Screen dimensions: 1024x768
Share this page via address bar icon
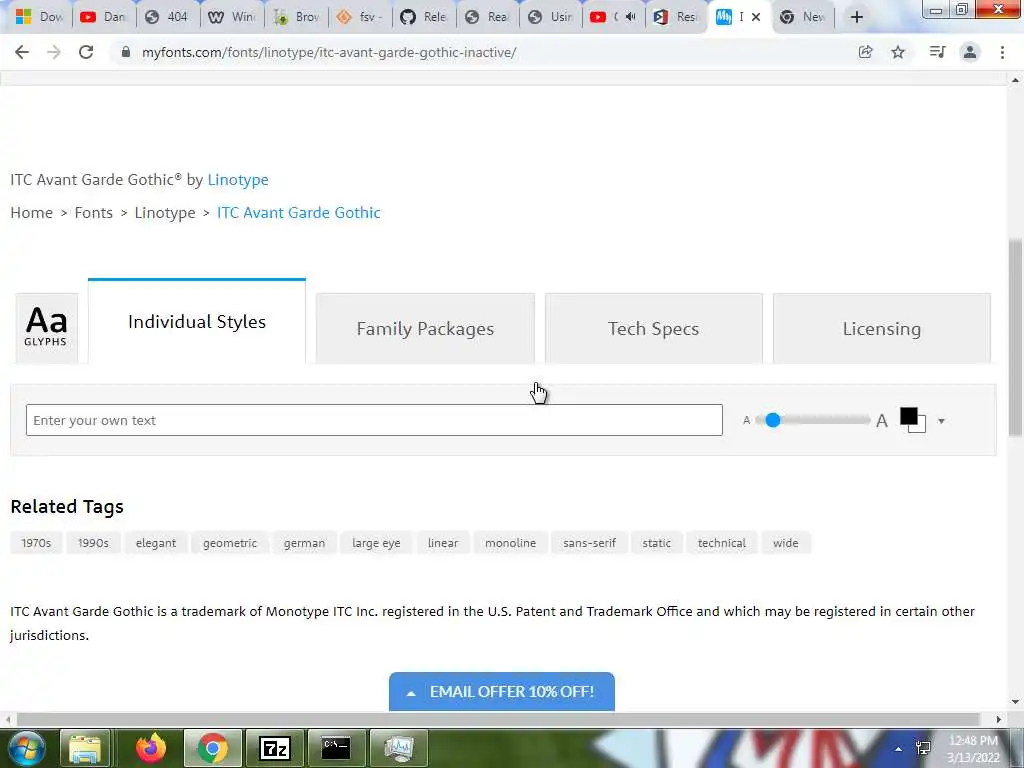(x=865, y=52)
